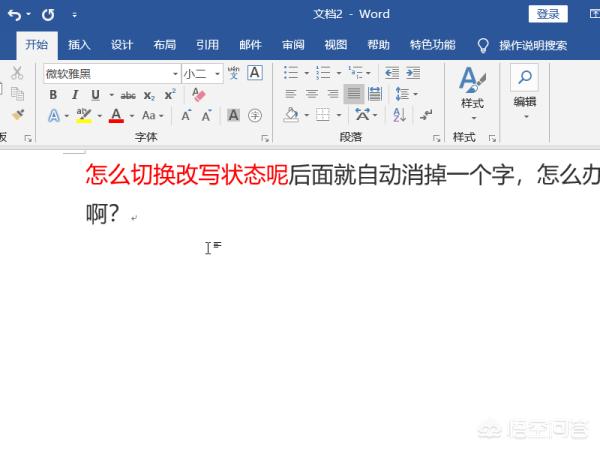Click the 登录 sign-in button
Screen dimensions: 600x450
pos(547,14)
